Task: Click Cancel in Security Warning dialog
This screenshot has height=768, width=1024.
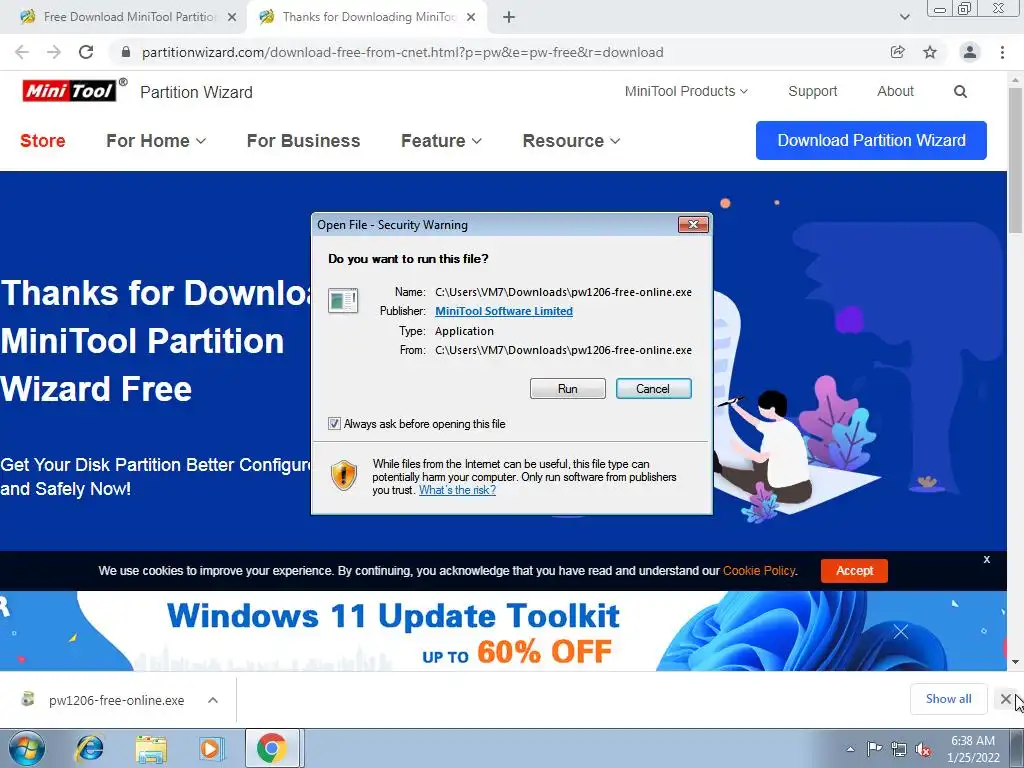Action: click(653, 389)
